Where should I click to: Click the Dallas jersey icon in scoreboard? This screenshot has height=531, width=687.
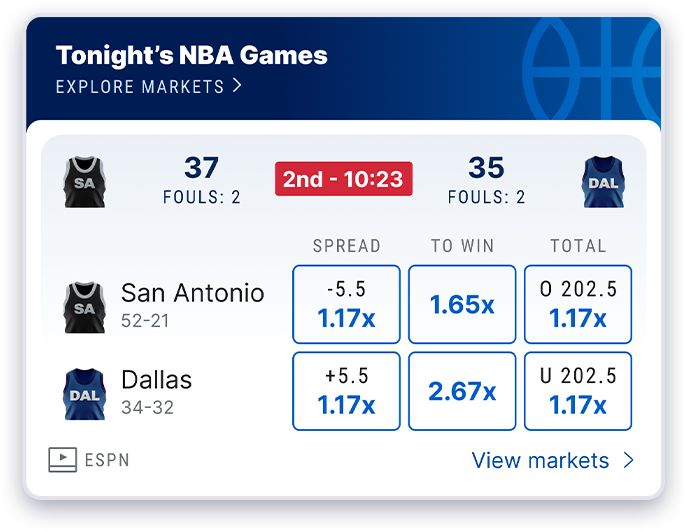pos(603,182)
